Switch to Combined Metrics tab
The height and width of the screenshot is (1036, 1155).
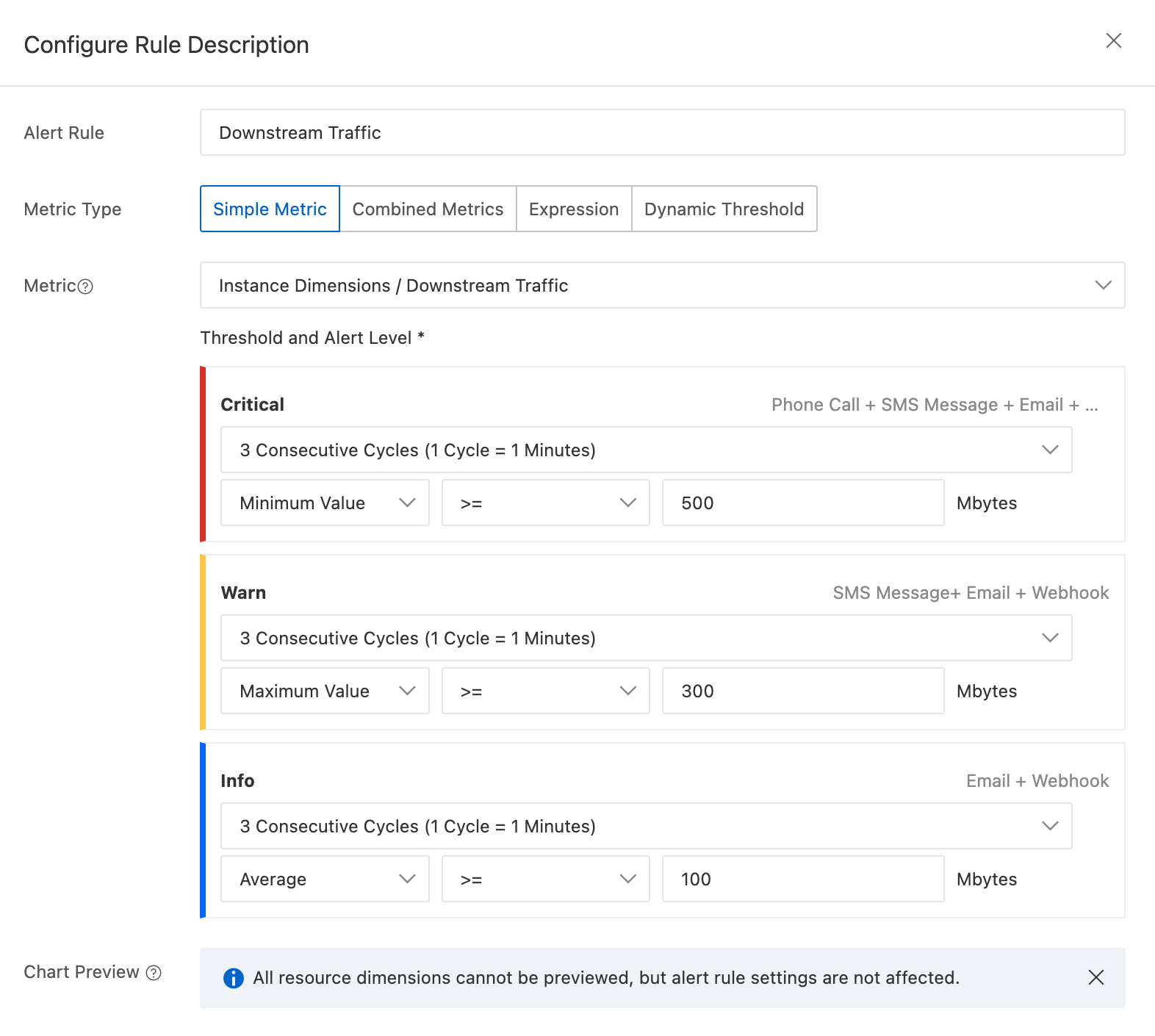pyautogui.click(x=428, y=209)
